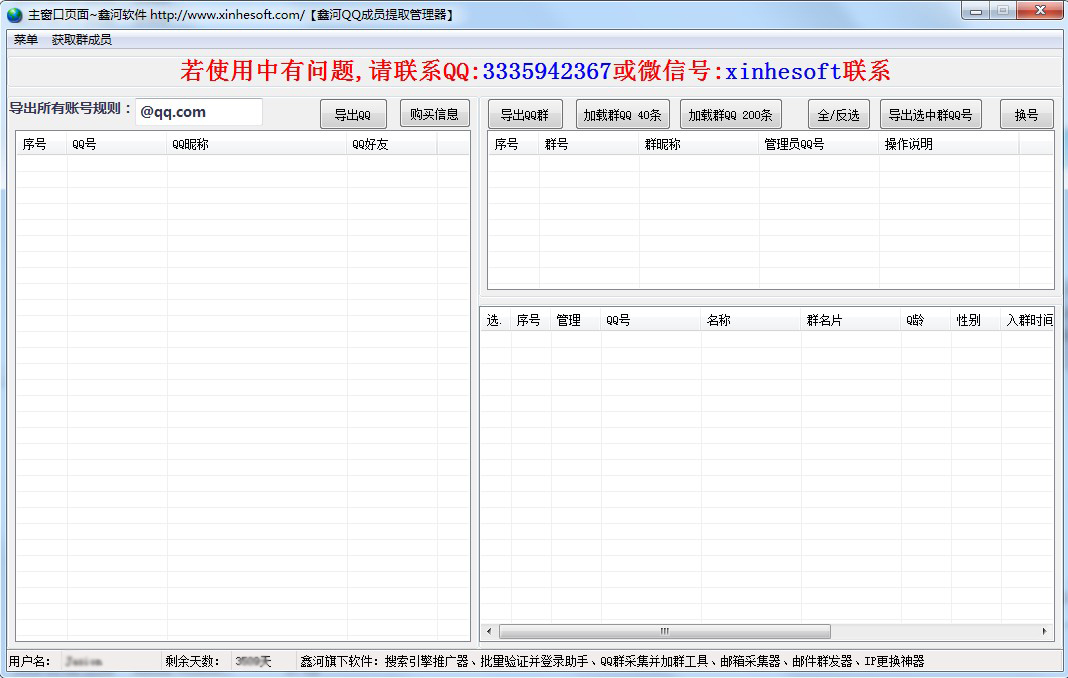Click the 操作说明 column header
The image size is (1068, 678).
point(949,144)
